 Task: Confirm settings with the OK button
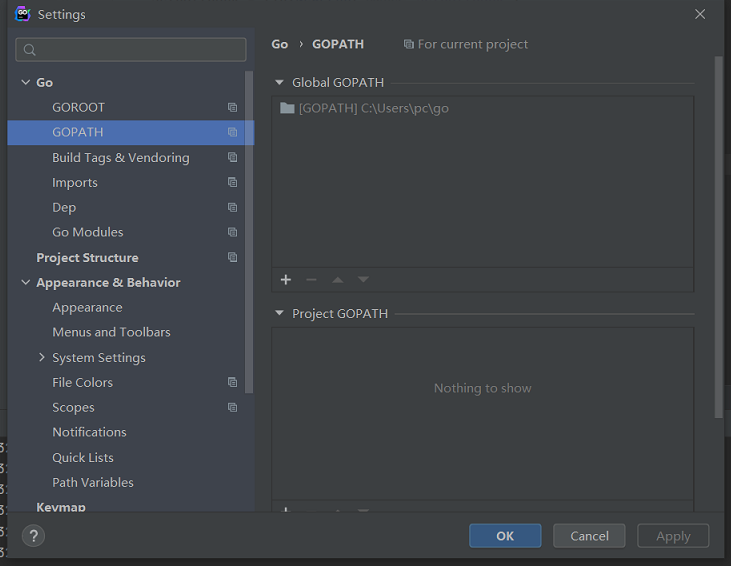pyautogui.click(x=505, y=536)
